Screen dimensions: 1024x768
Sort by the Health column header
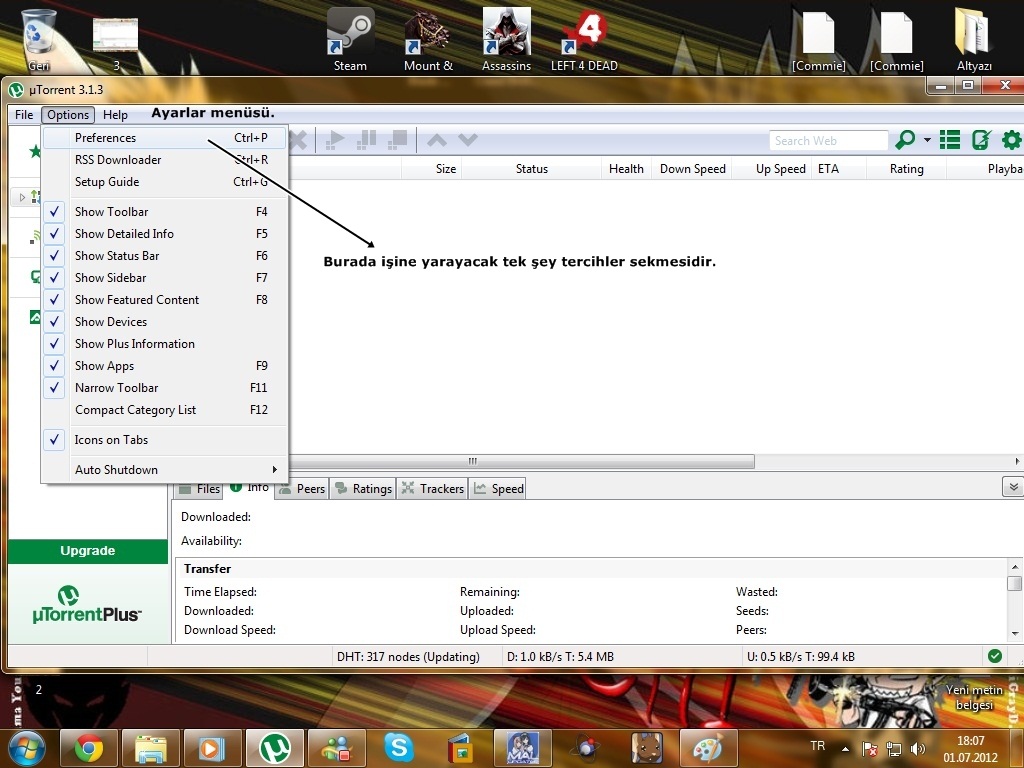pyautogui.click(x=626, y=169)
